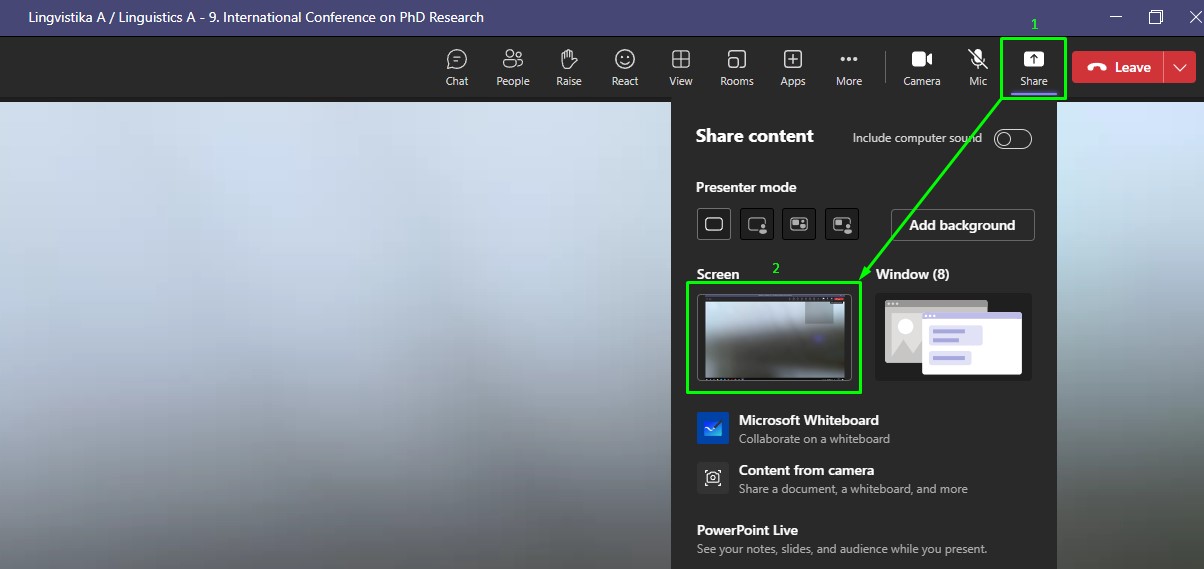Screen dimensions: 1204x569
Task: Click the Screen section label
Action: click(x=718, y=274)
